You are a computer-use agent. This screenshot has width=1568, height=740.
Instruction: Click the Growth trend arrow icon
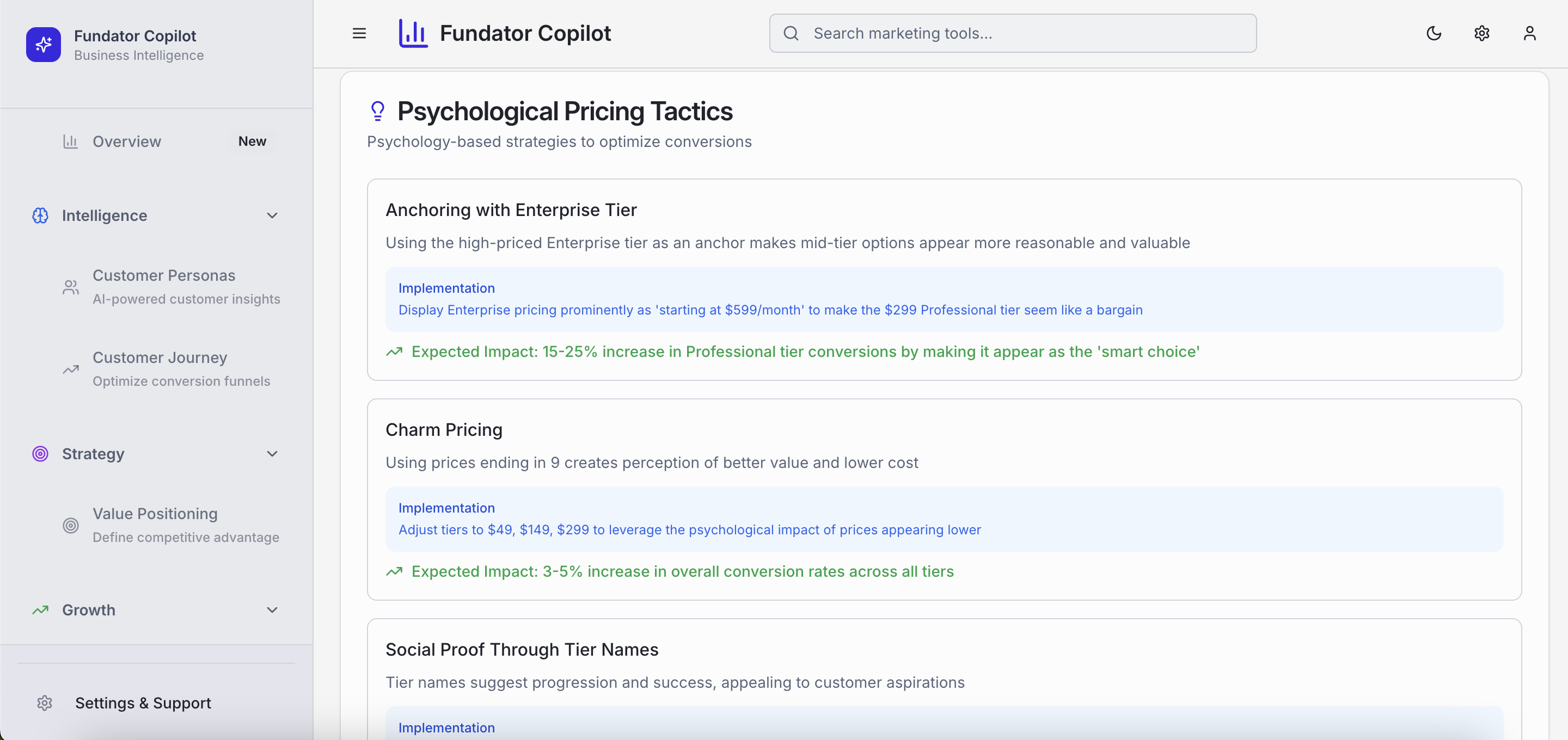[x=40, y=610]
